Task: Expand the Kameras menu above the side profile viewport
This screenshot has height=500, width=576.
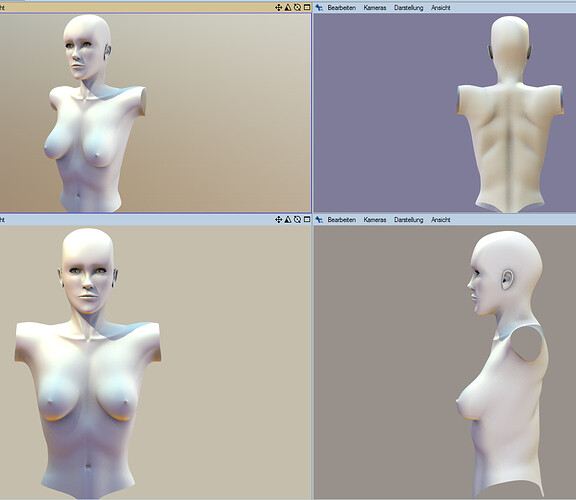Action: pyautogui.click(x=375, y=219)
